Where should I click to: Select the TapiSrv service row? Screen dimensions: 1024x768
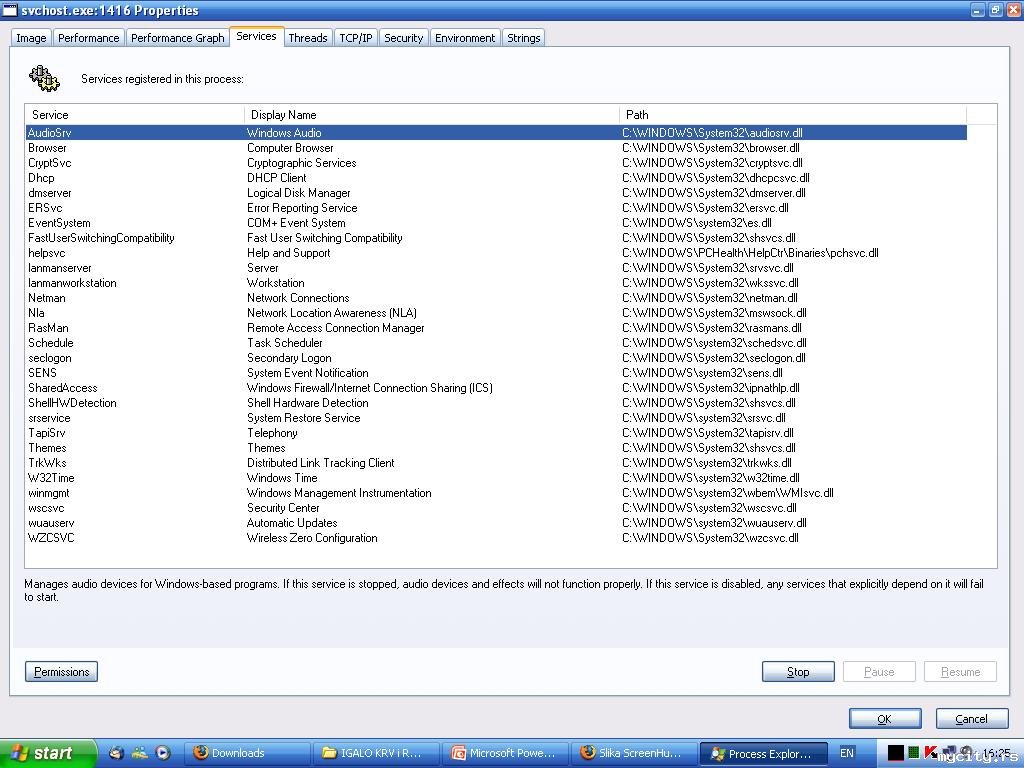pos(496,433)
